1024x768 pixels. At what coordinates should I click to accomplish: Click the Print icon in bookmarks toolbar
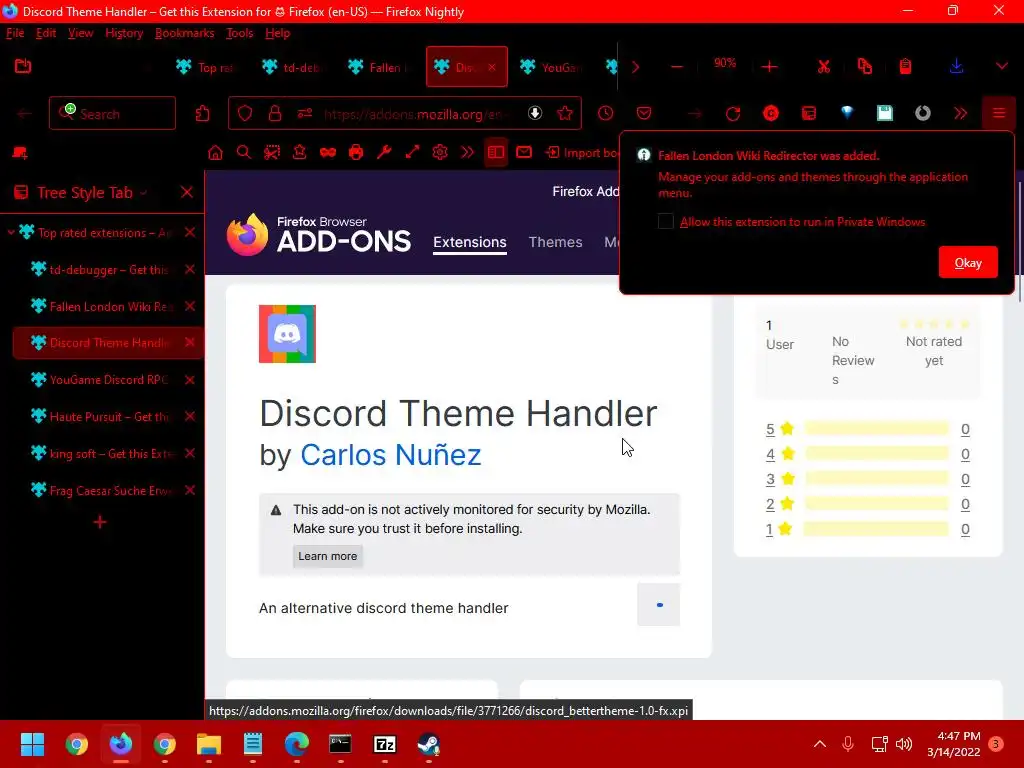tap(356, 153)
